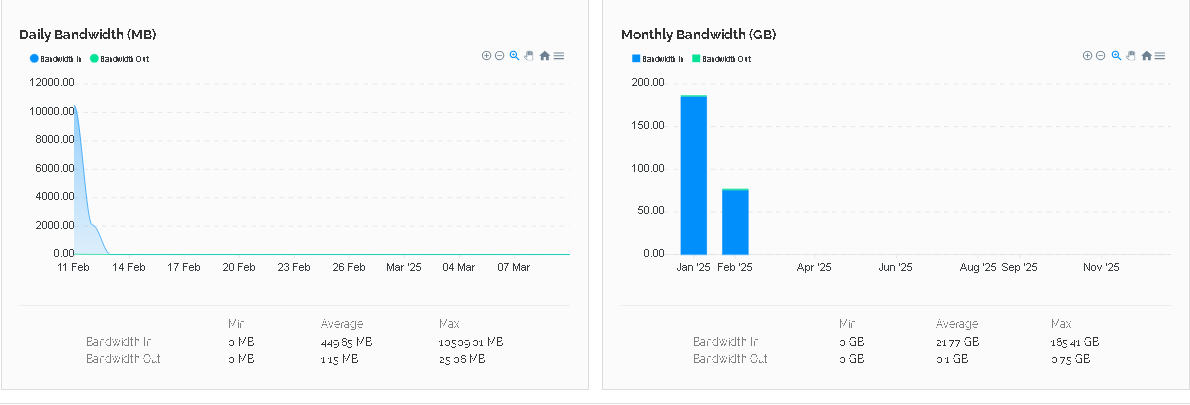Zoom in on the Monthly Bandwidth chart
The image size is (1190, 405).
pyautogui.click(x=1088, y=56)
